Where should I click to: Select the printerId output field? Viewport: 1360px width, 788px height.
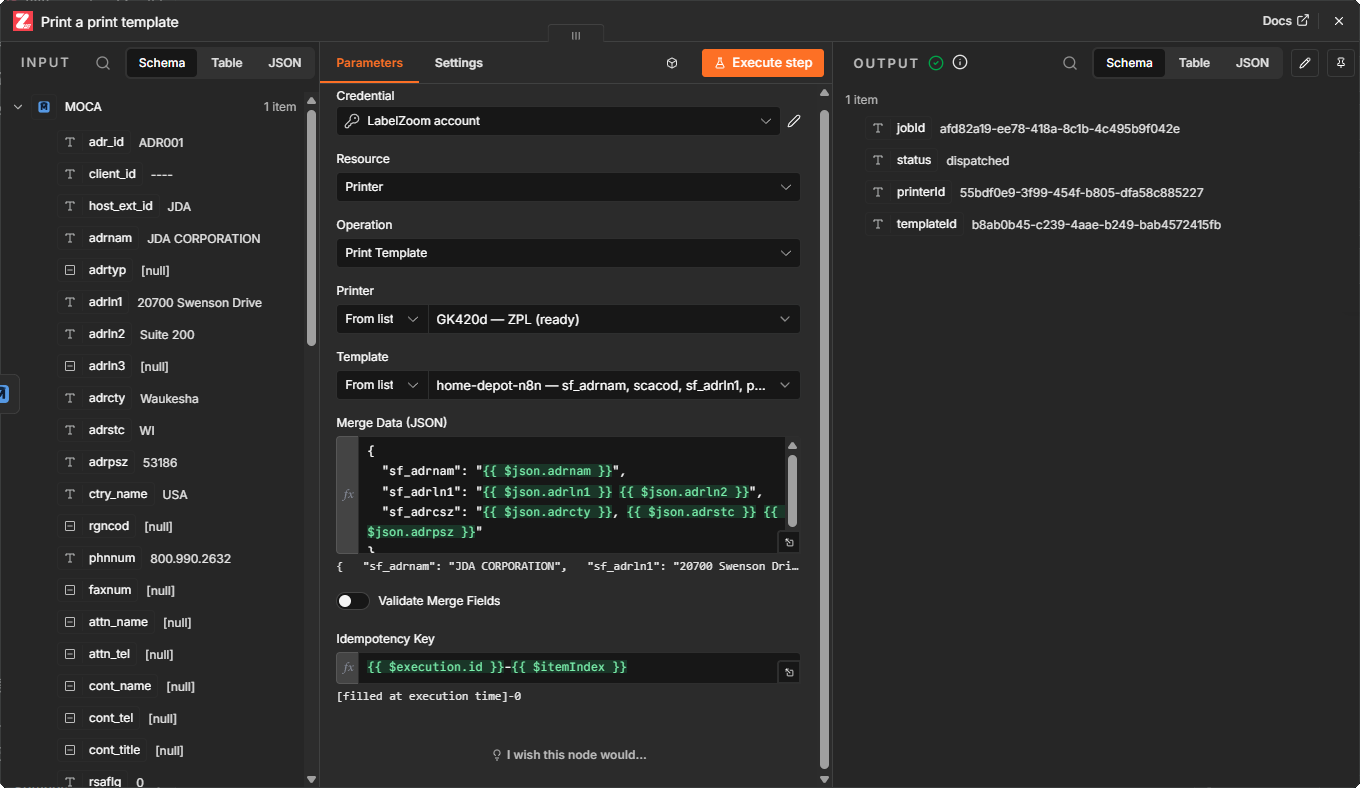click(920, 192)
